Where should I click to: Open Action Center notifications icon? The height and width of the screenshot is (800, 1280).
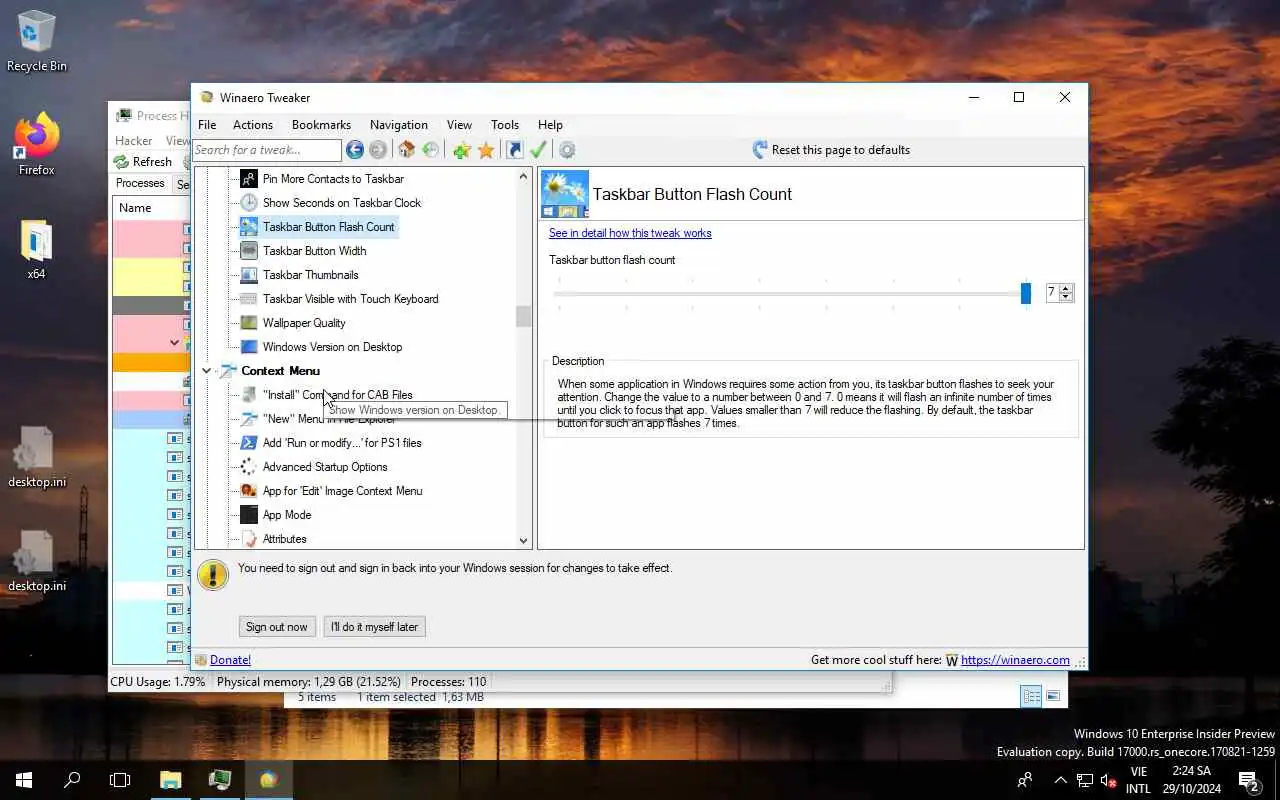1248,780
